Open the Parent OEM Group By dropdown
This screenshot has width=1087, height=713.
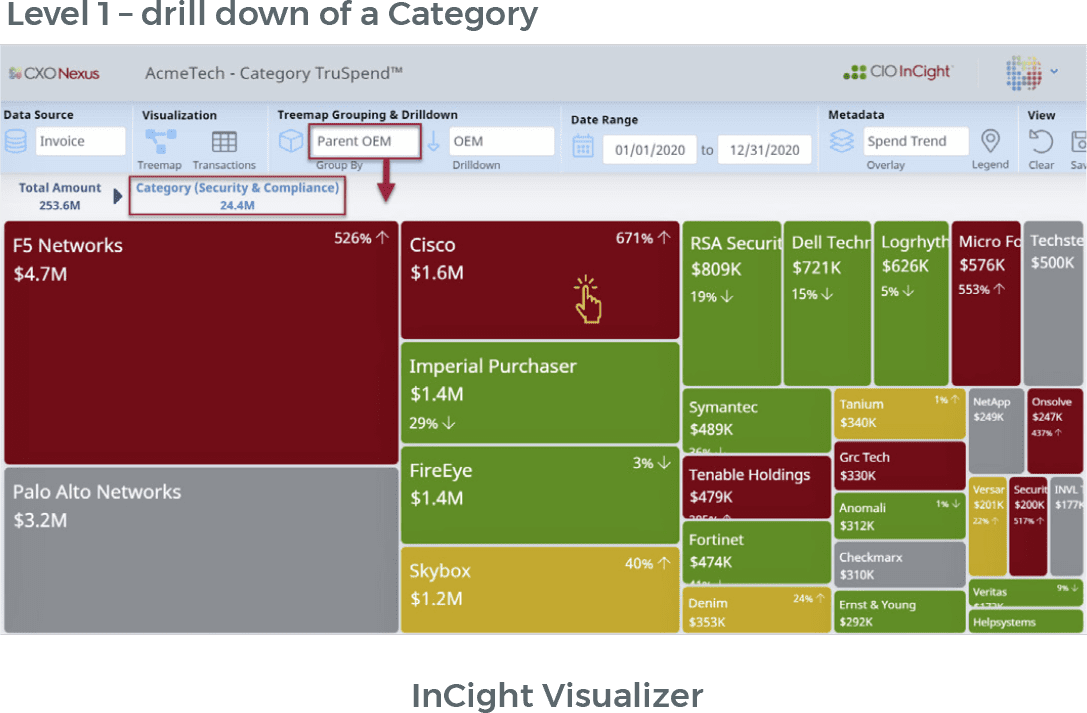pyautogui.click(x=366, y=141)
